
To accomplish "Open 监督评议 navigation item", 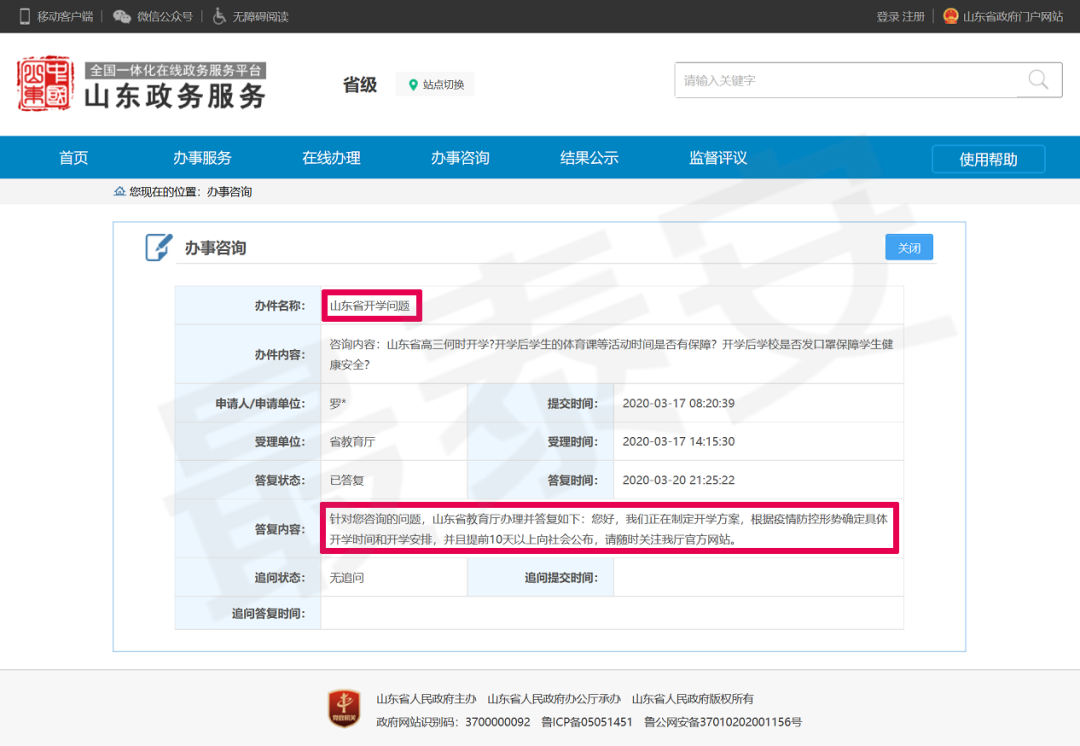I will click(x=718, y=158).
